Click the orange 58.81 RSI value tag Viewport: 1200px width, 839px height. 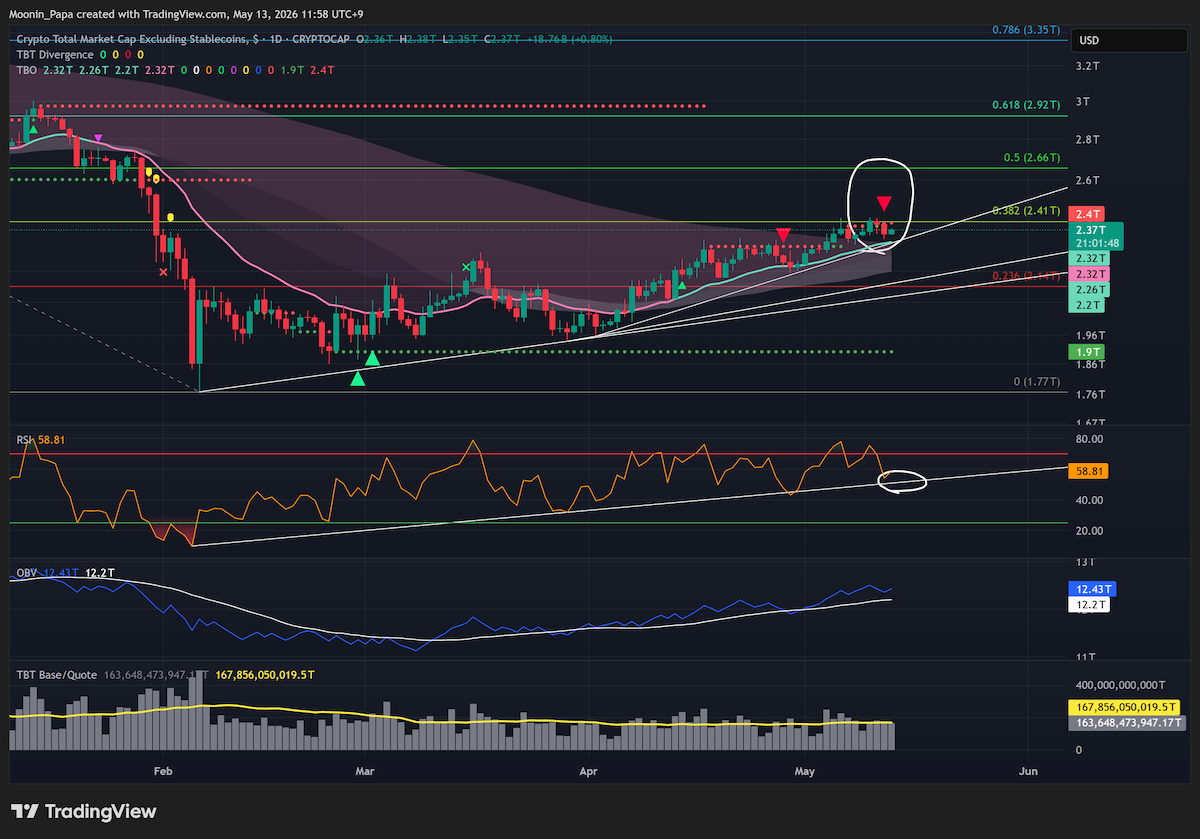click(1088, 470)
